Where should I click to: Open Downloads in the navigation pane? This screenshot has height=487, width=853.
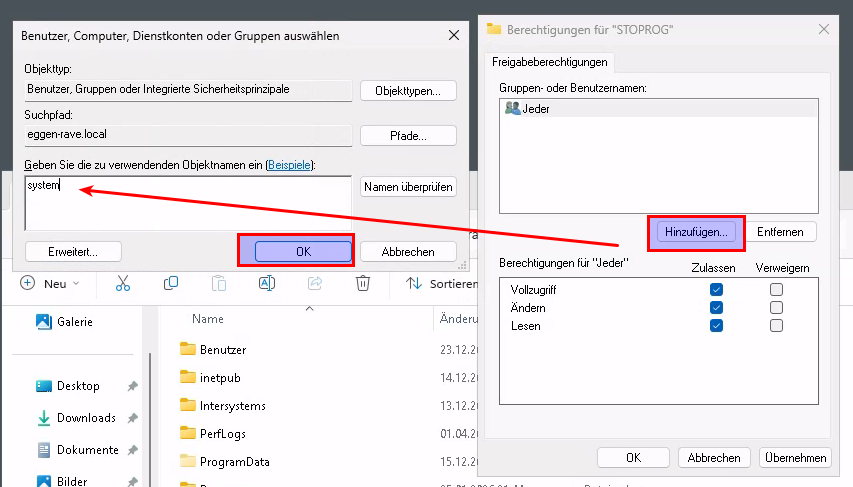pos(86,418)
